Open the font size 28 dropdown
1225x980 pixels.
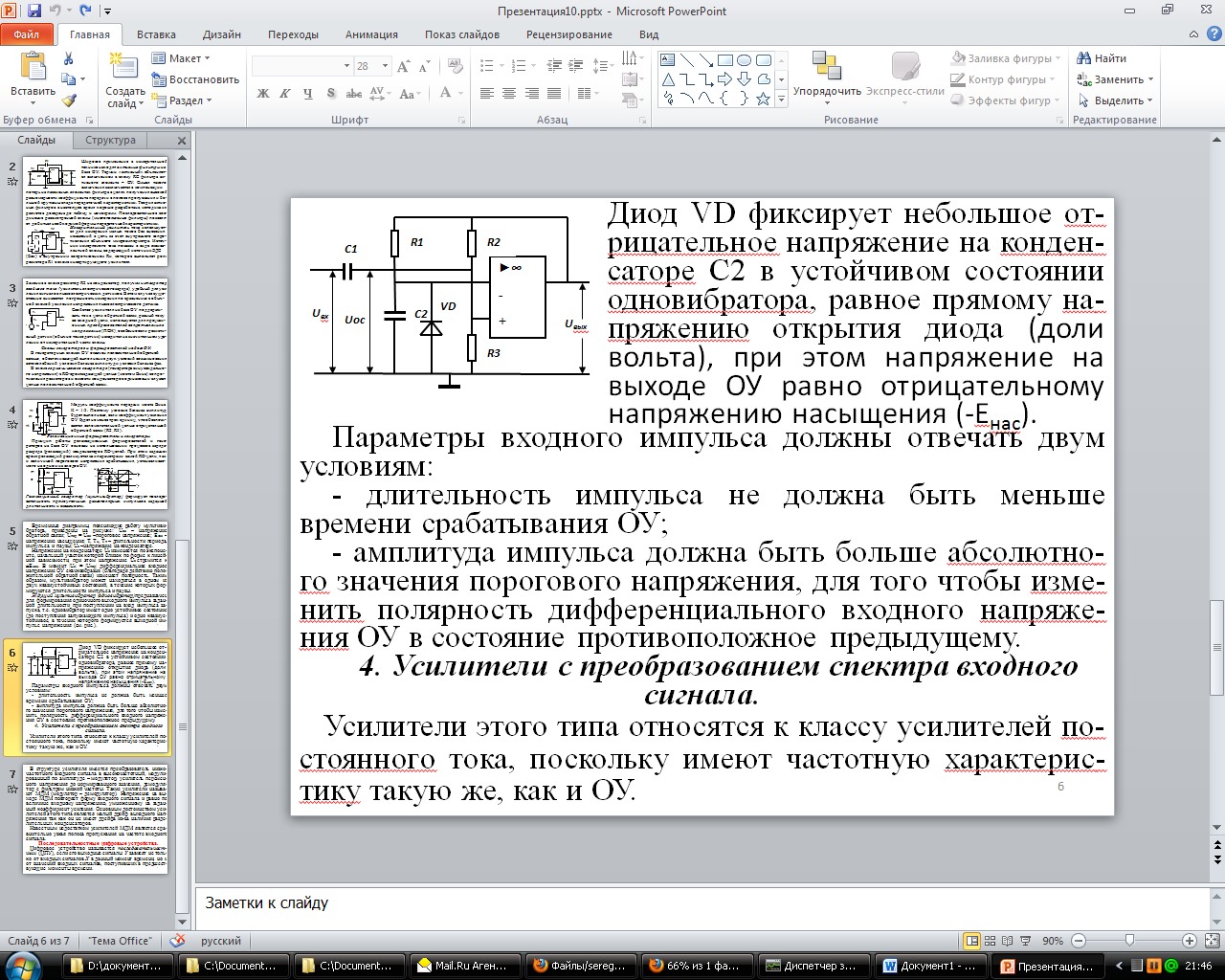pos(385,66)
